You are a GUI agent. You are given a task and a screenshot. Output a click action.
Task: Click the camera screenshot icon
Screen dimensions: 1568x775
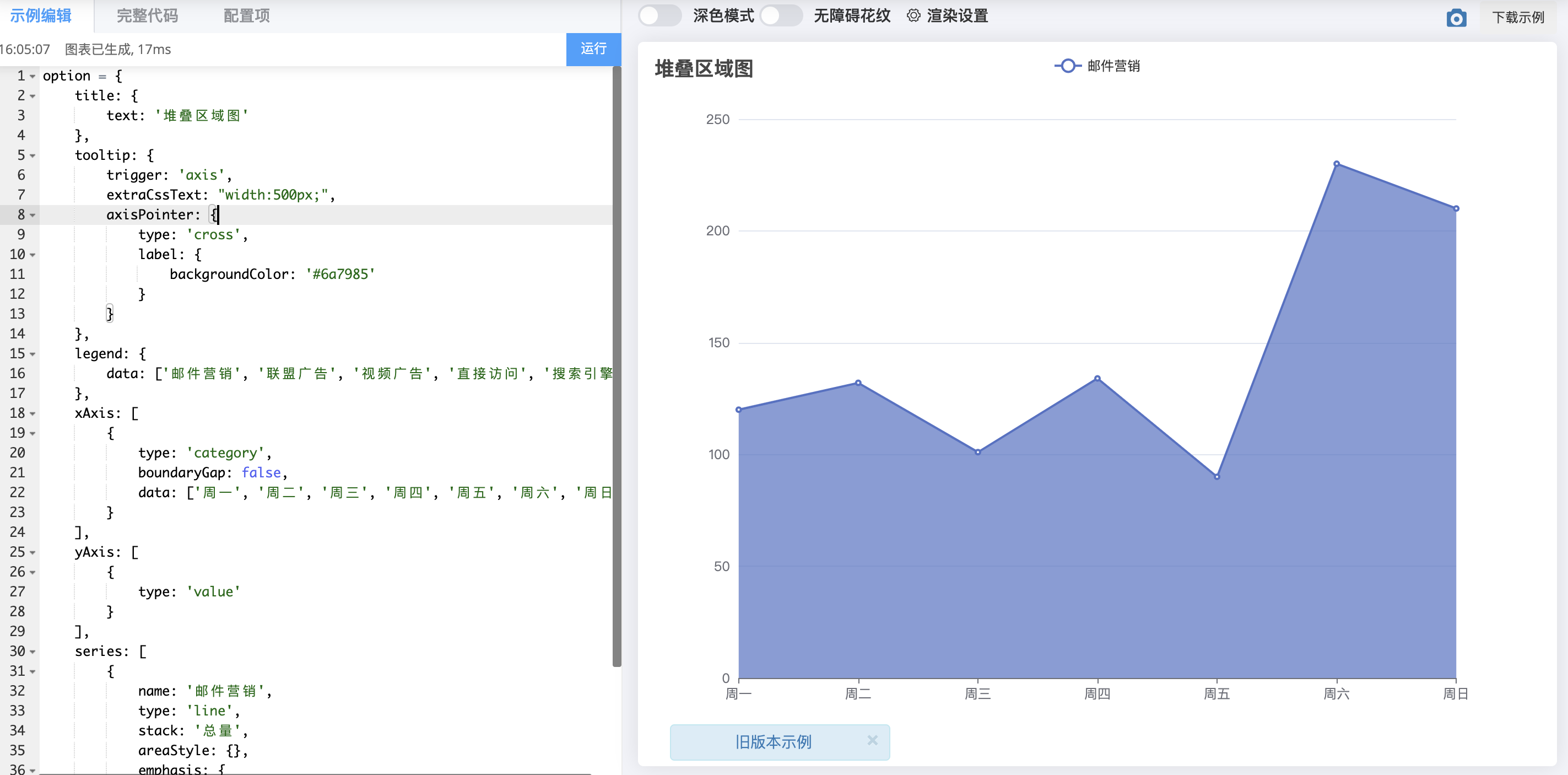click(x=1456, y=18)
